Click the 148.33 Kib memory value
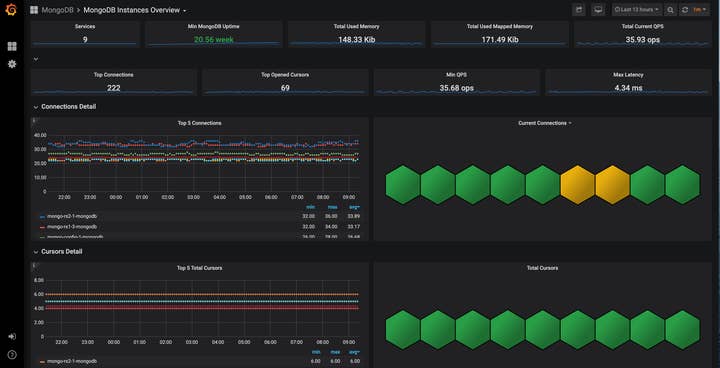 pos(356,40)
